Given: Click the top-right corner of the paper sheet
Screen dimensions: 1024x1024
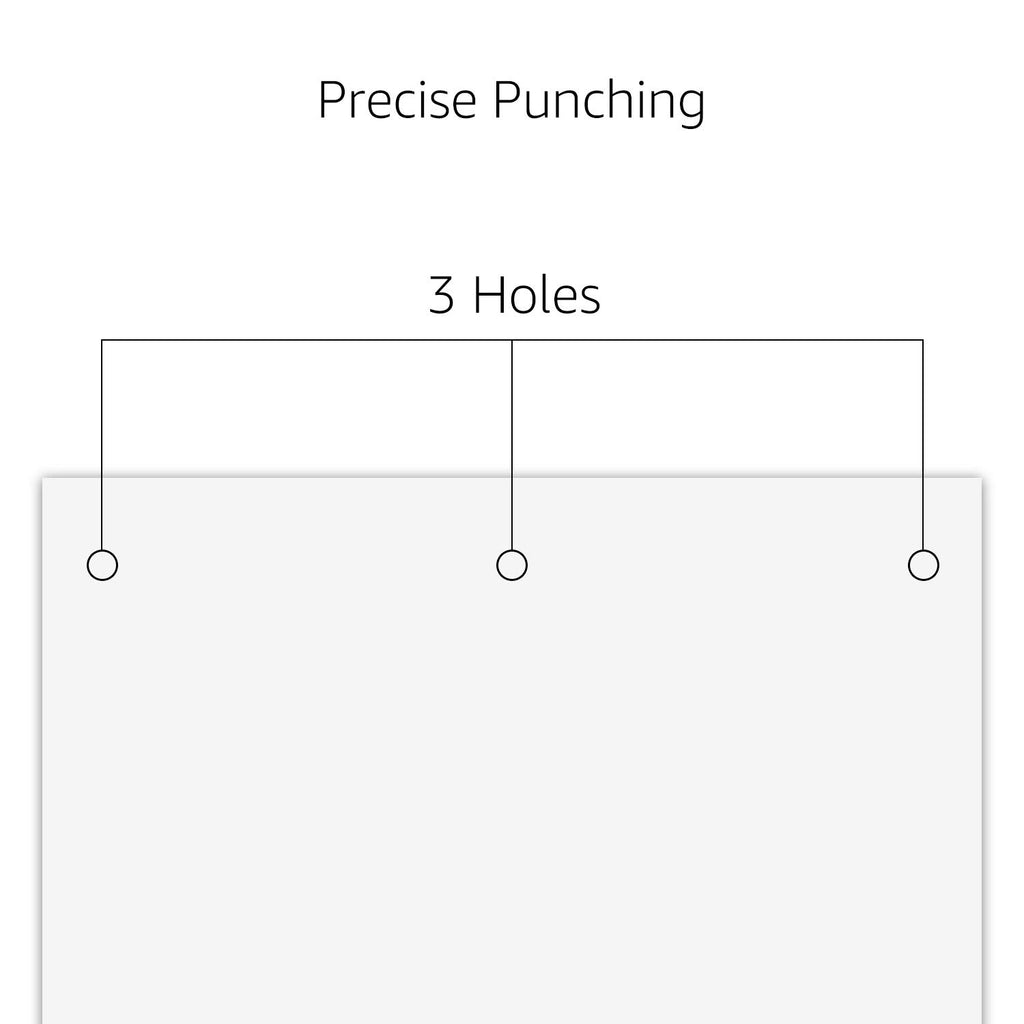Looking at the screenshot, I should 981,478.
